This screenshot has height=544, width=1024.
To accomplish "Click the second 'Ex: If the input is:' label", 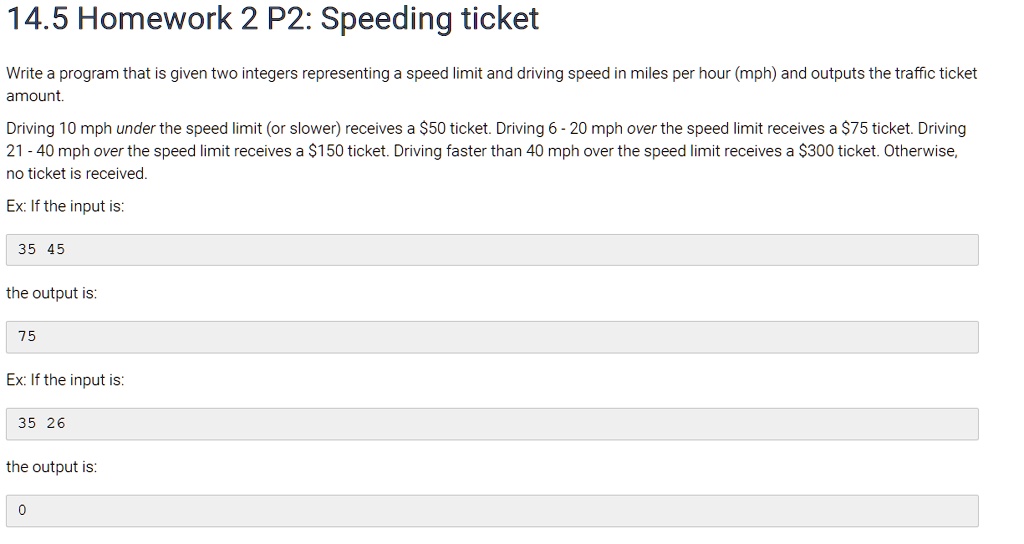I will click(x=65, y=380).
